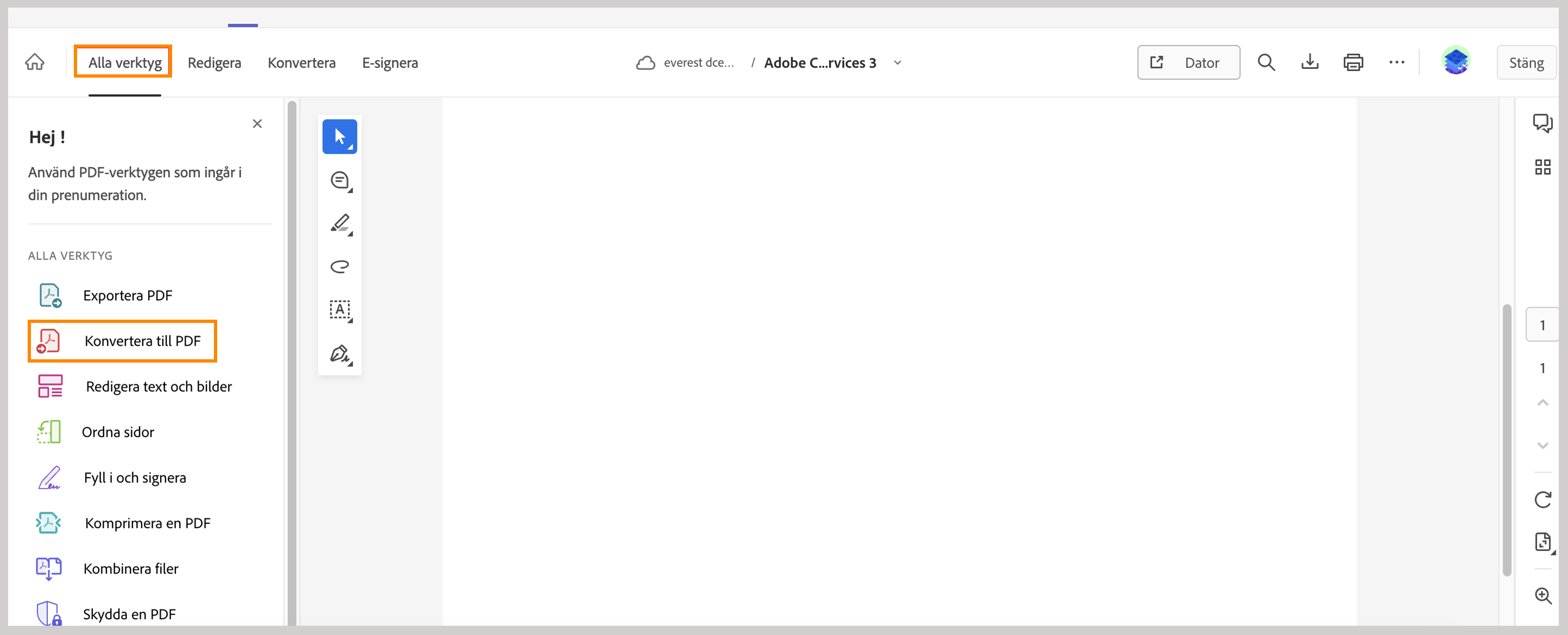
Task: Download the file with download icon
Action: tap(1310, 62)
